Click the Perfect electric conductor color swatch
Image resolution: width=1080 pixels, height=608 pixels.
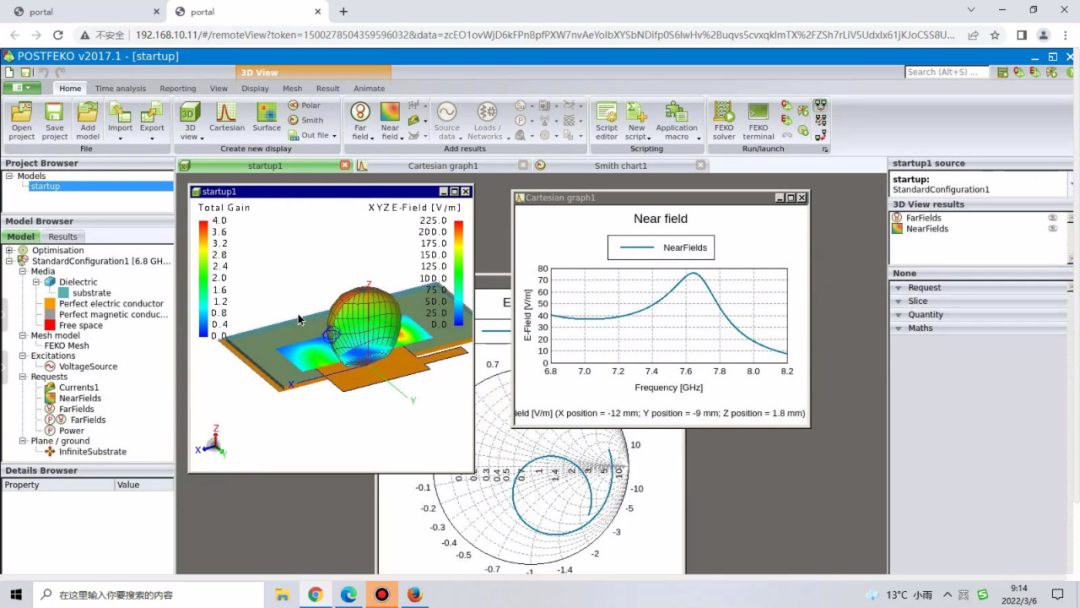coord(50,304)
